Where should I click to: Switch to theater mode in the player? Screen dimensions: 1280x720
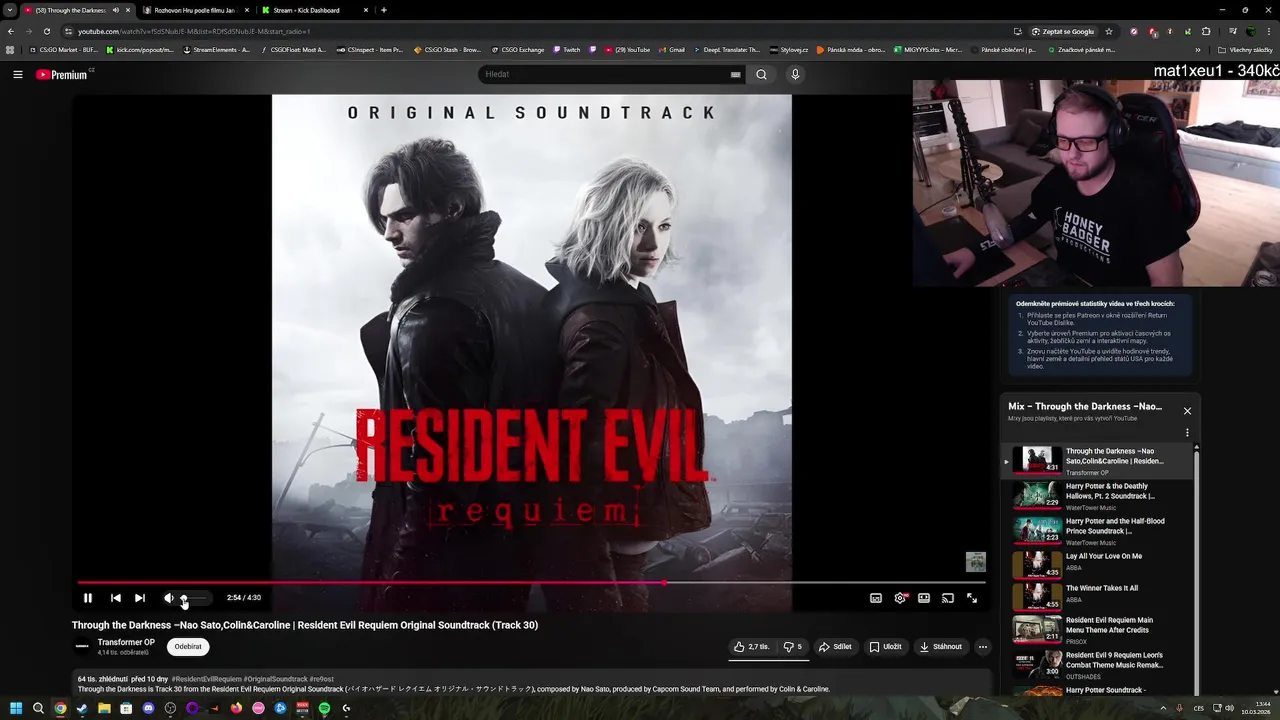[924, 598]
